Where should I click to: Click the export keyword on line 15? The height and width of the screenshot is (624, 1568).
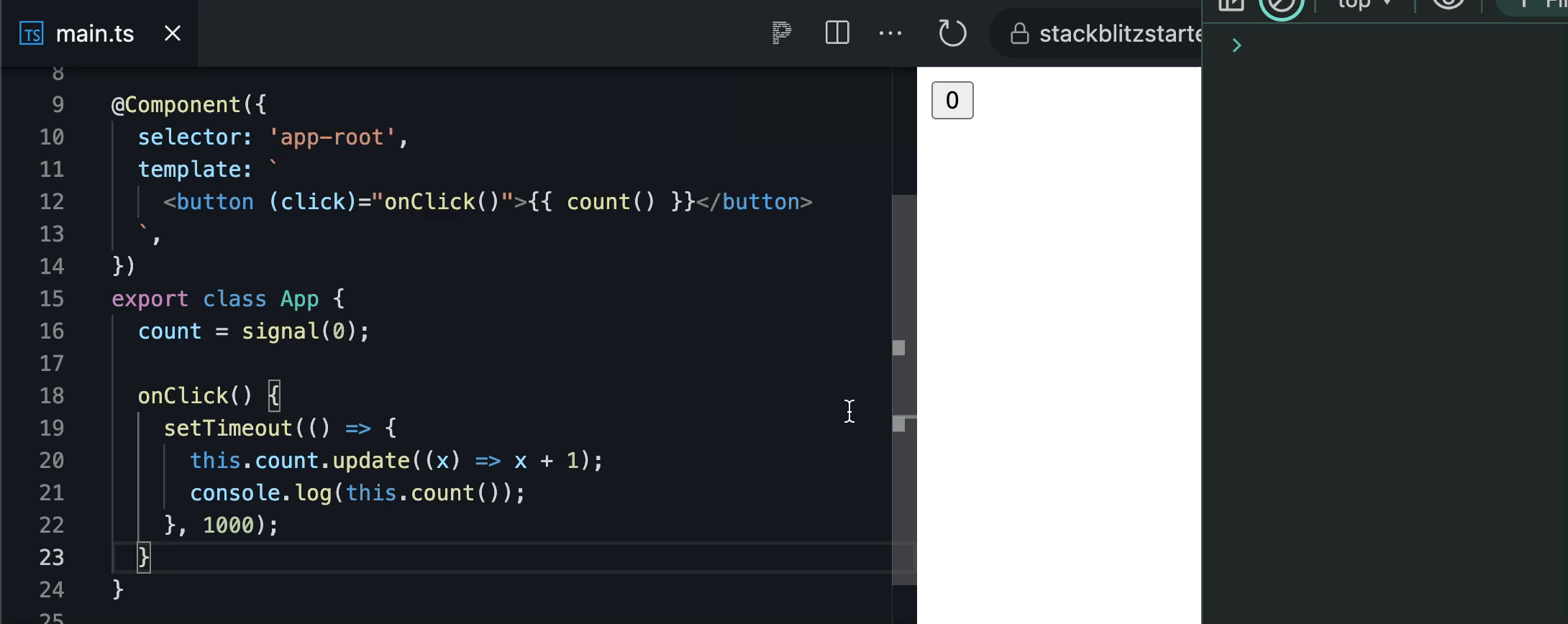(150, 299)
